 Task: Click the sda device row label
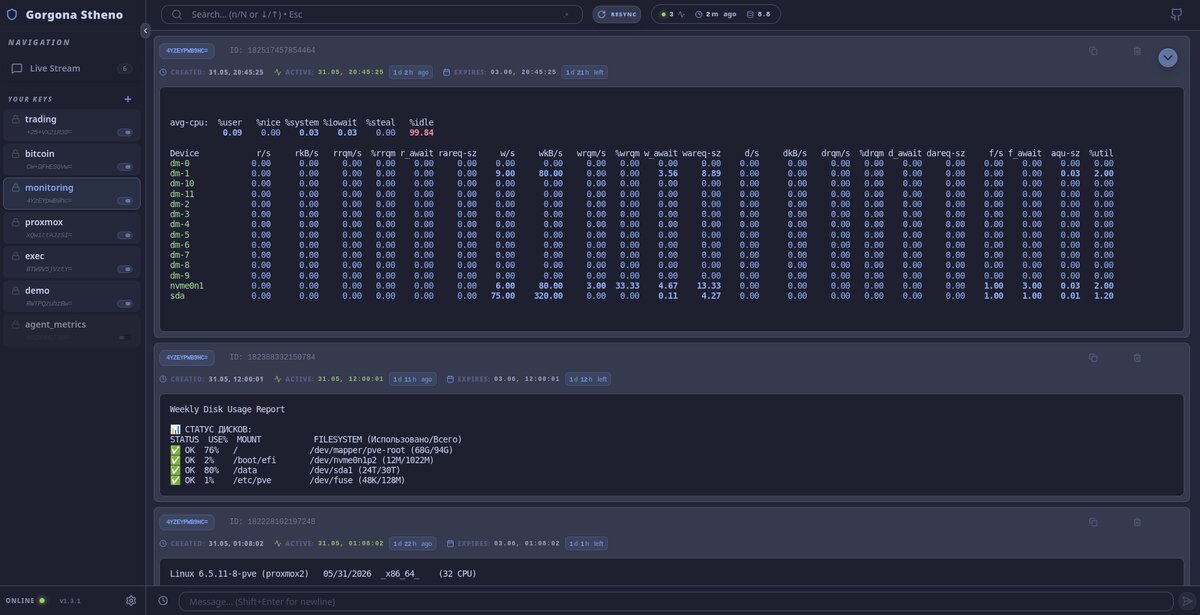[x=177, y=296]
